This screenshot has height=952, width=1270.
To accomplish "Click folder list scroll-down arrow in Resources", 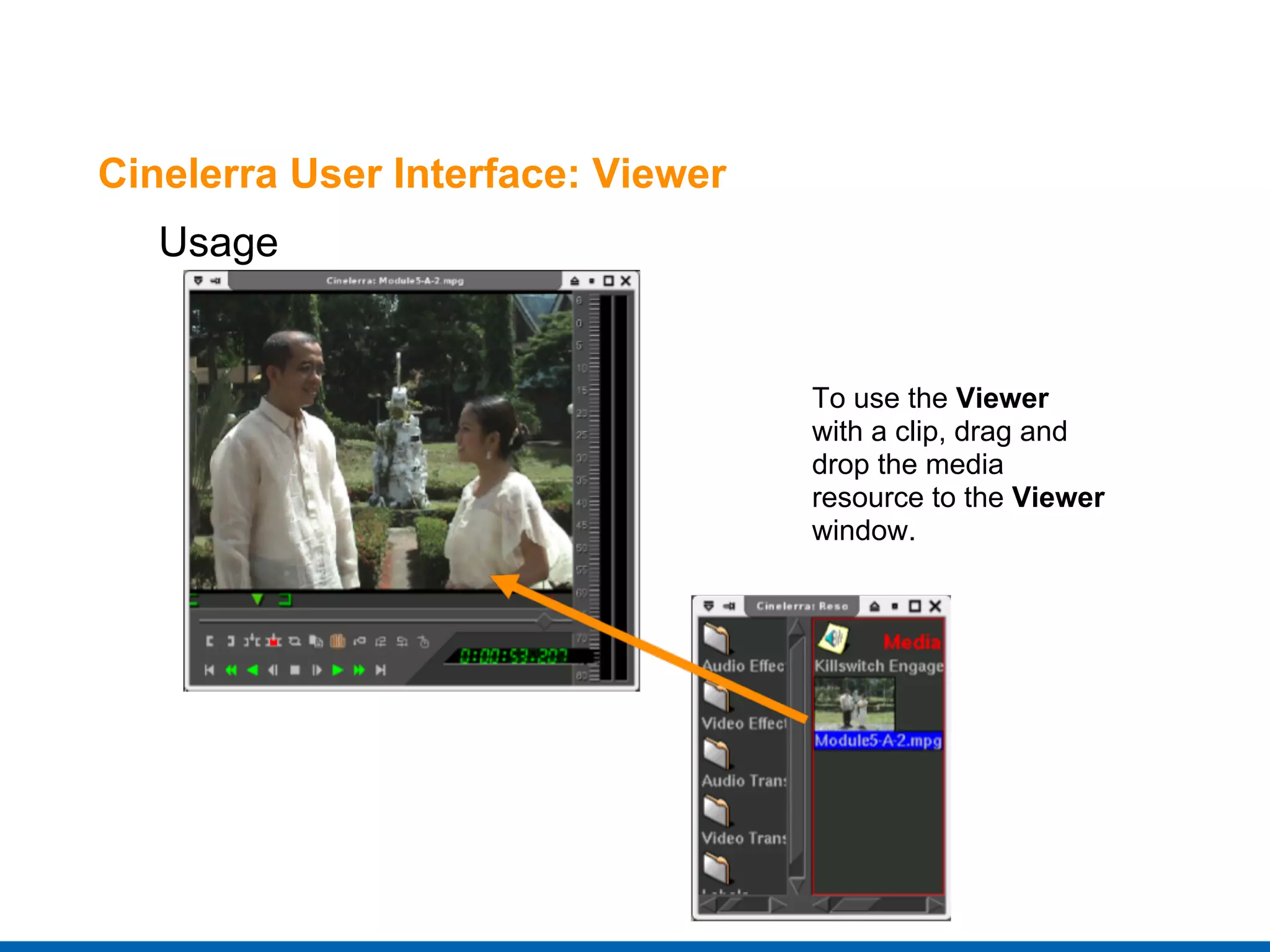I will click(797, 886).
